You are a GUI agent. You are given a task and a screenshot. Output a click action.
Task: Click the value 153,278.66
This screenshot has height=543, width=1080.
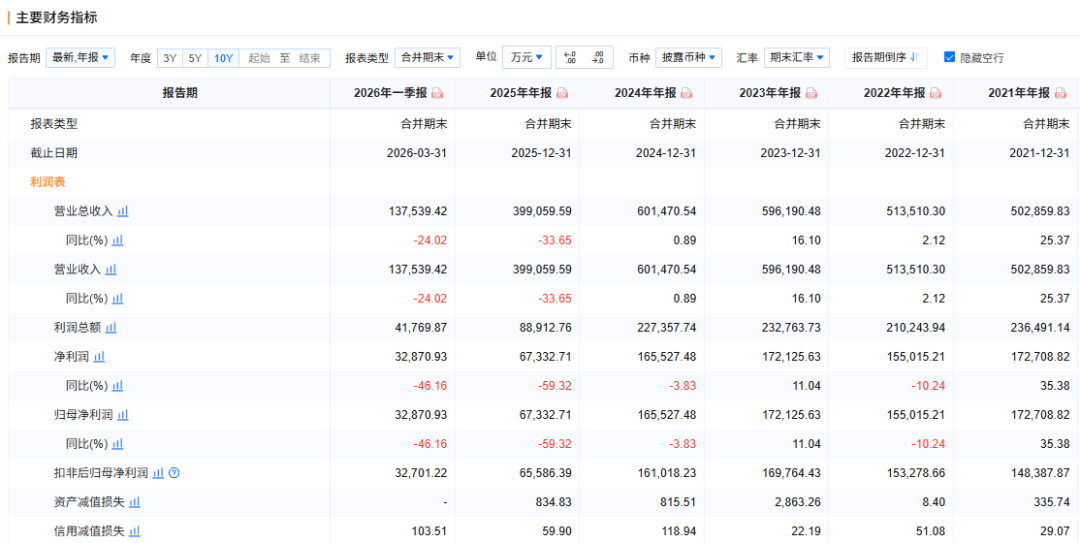pos(916,473)
